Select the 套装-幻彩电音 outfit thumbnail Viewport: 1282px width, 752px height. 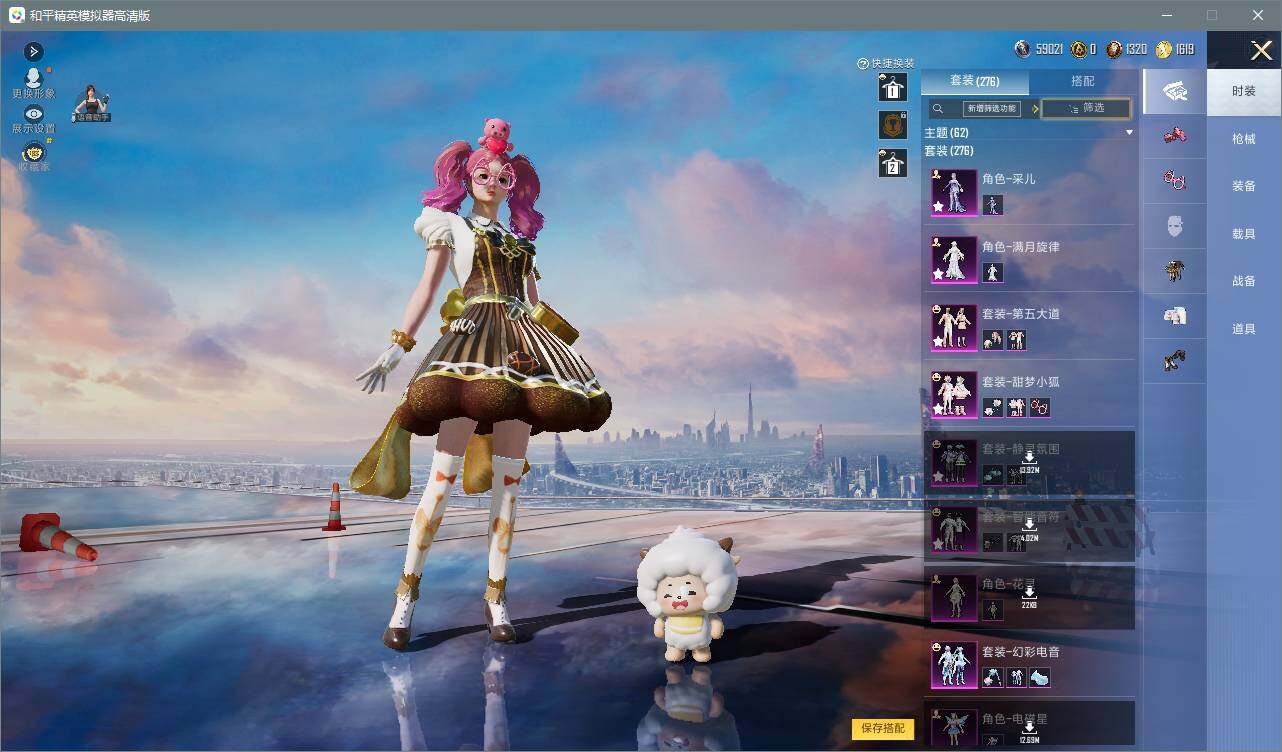point(954,665)
